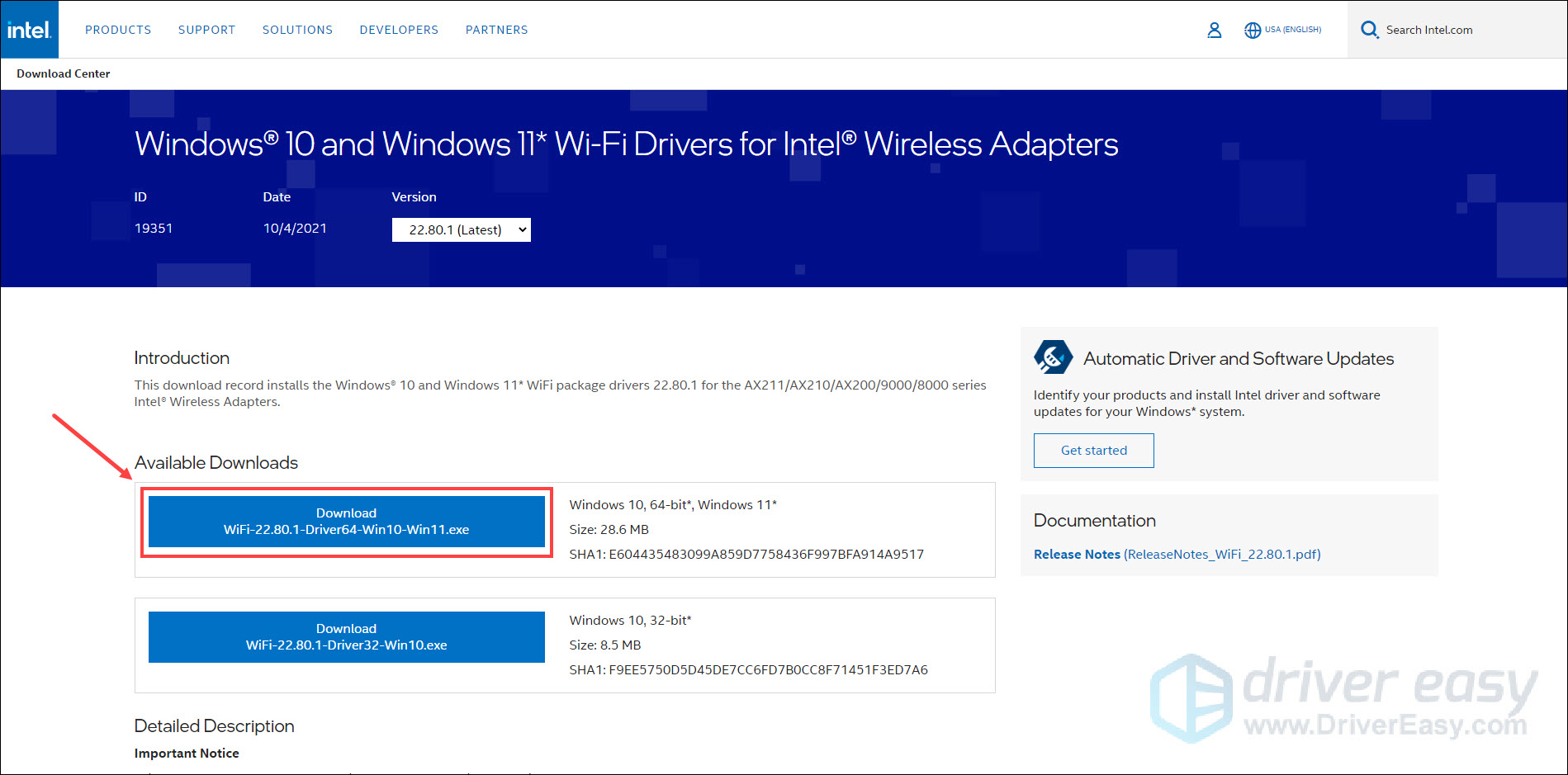Screen dimensions: 1568x775
Task: Click the 64-bit driver SHA1 hash text
Action: [x=746, y=555]
